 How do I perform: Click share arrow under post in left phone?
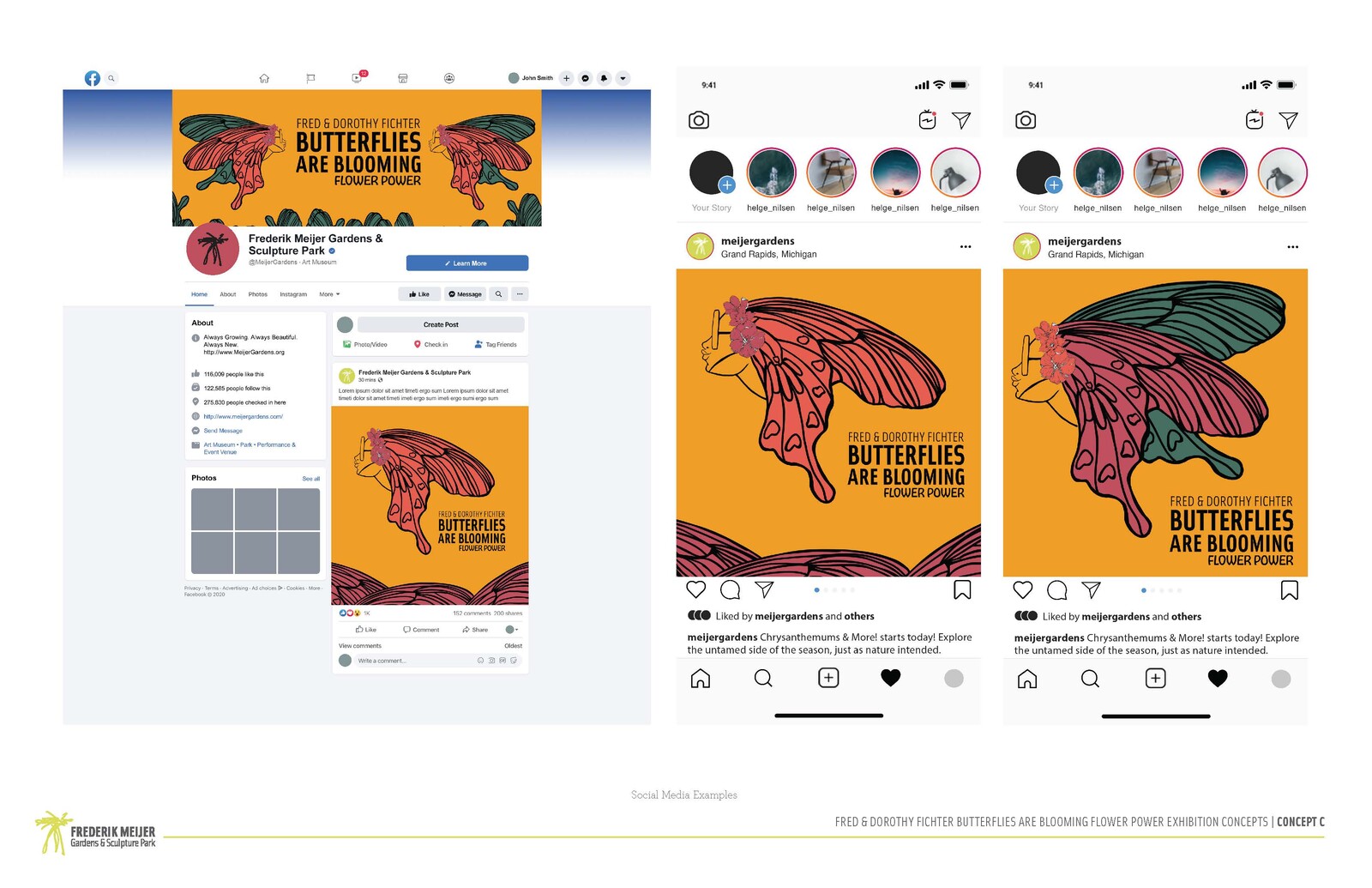tap(764, 589)
